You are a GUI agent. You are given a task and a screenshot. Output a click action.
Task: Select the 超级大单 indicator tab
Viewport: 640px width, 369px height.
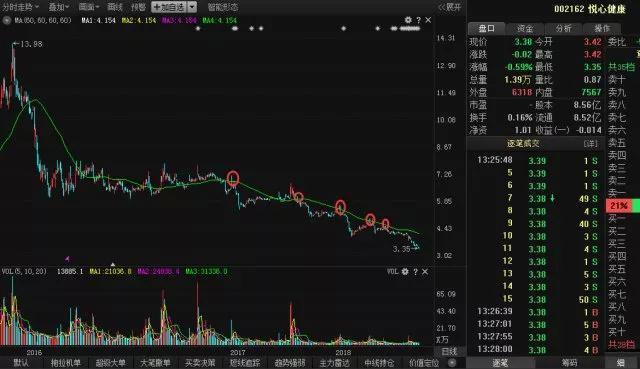pyautogui.click(x=110, y=362)
